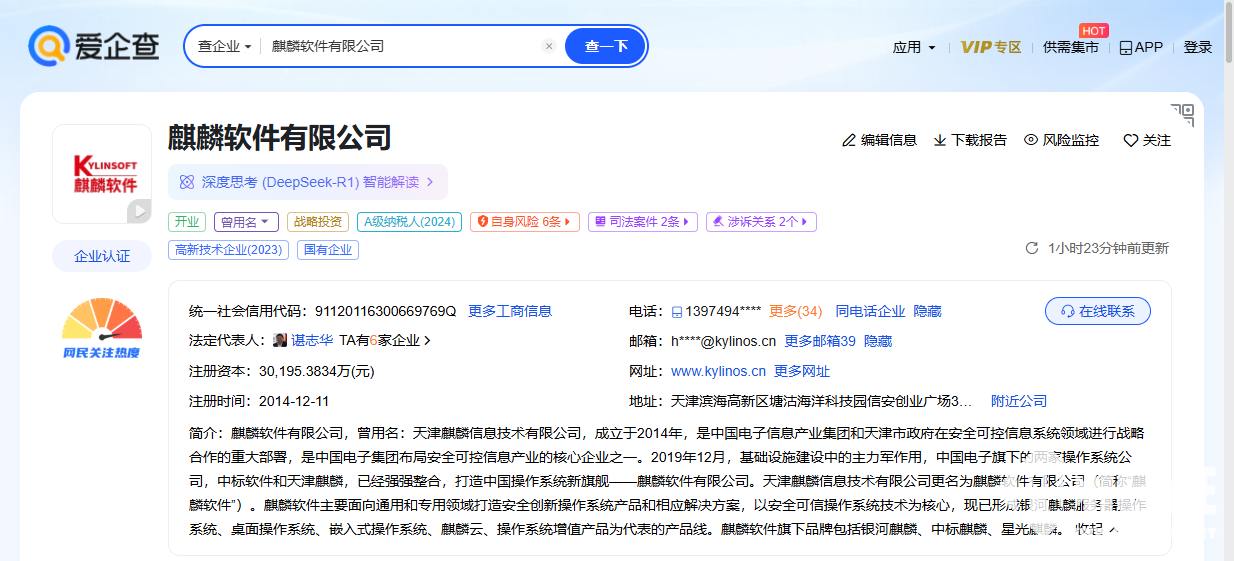Clear search field with the X icon
Image resolution: width=1234 pixels, height=561 pixels.
[548, 46]
